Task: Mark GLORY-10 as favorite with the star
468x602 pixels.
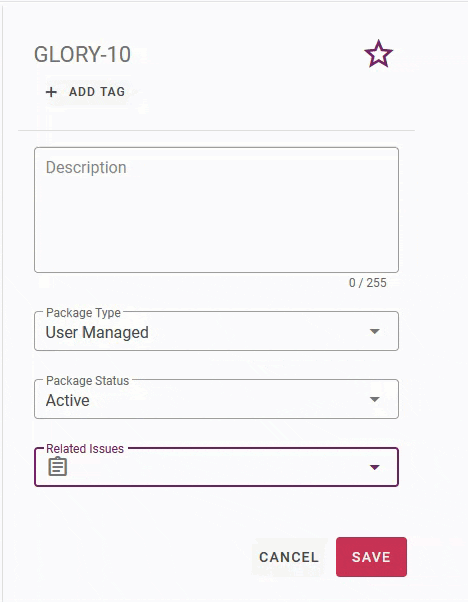Action: point(378,54)
